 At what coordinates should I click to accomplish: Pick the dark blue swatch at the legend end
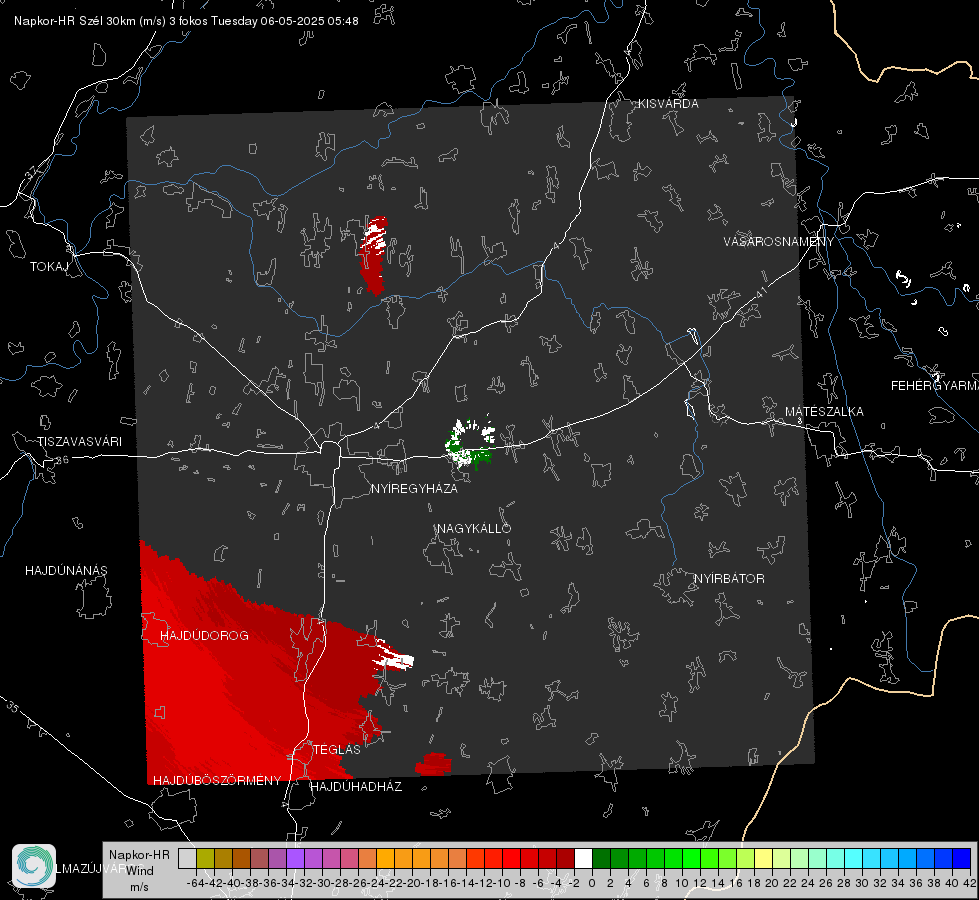[x=962, y=858]
